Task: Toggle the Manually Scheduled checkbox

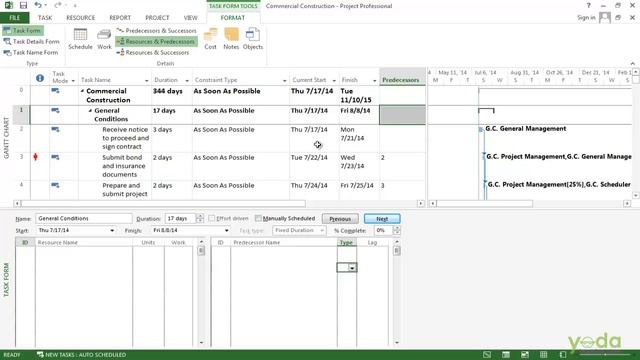Action: [x=258, y=218]
